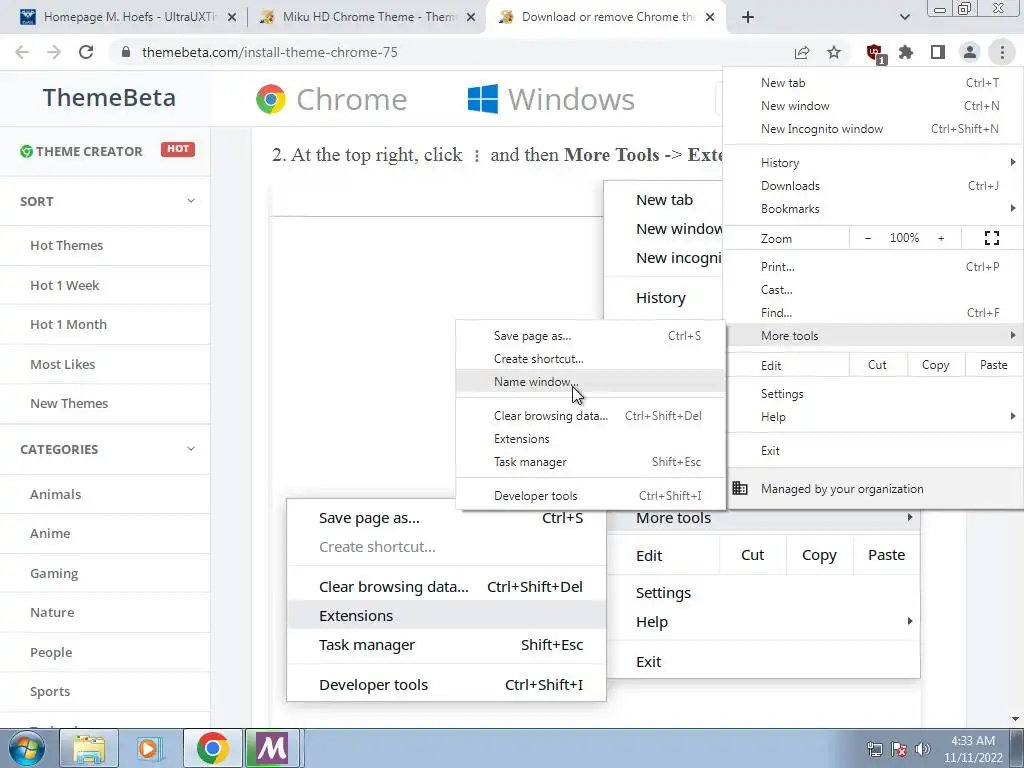The width and height of the screenshot is (1024, 768).
Task: Click the browser Back arrow
Action: (x=22, y=52)
